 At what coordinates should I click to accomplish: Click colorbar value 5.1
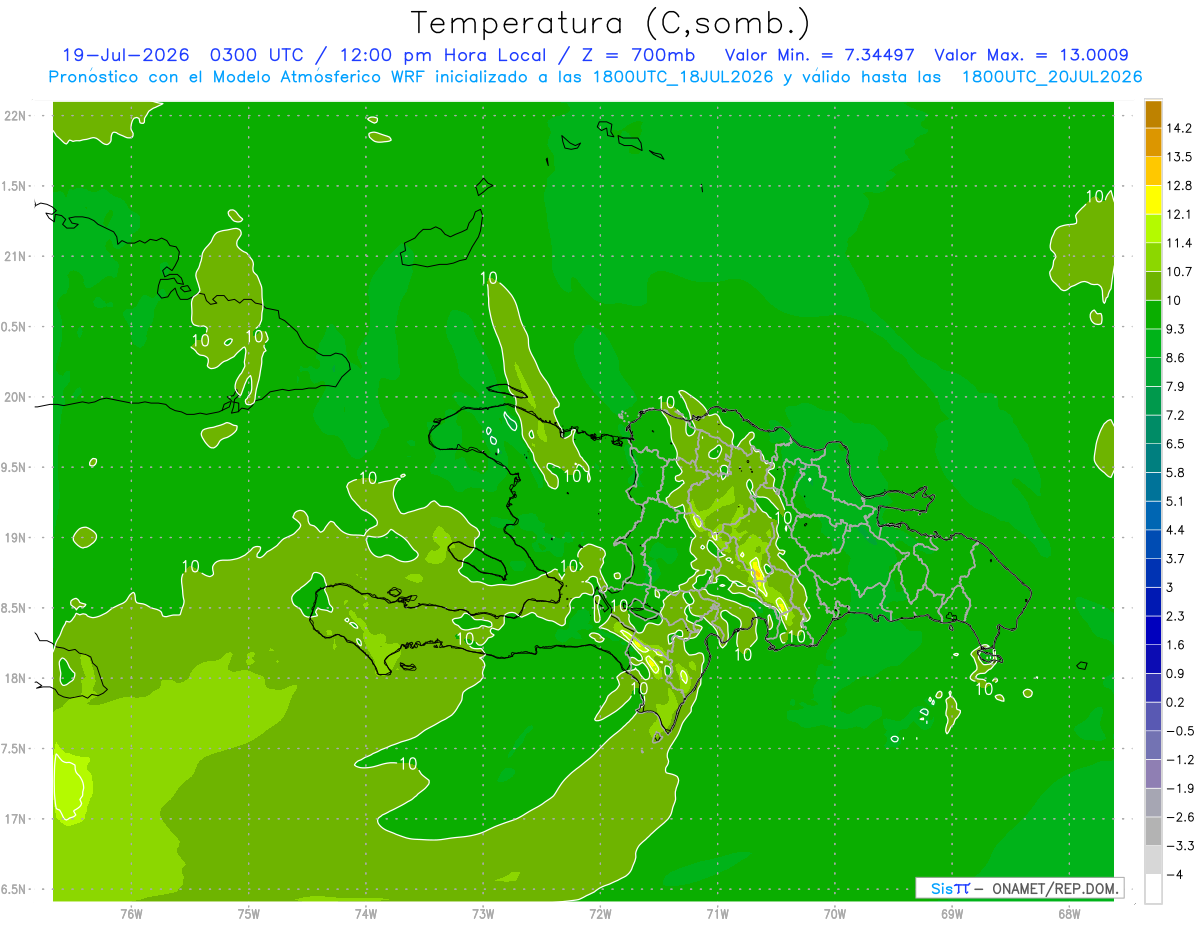[1176, 501]
